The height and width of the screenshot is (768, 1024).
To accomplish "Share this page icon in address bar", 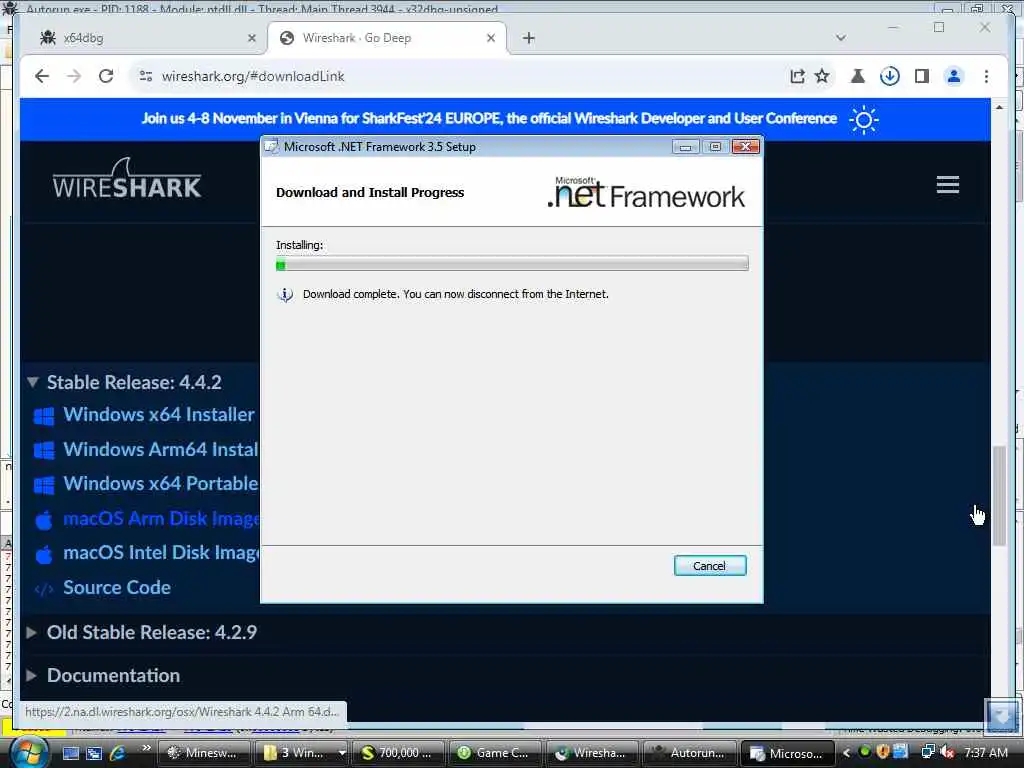I will 797,76.
